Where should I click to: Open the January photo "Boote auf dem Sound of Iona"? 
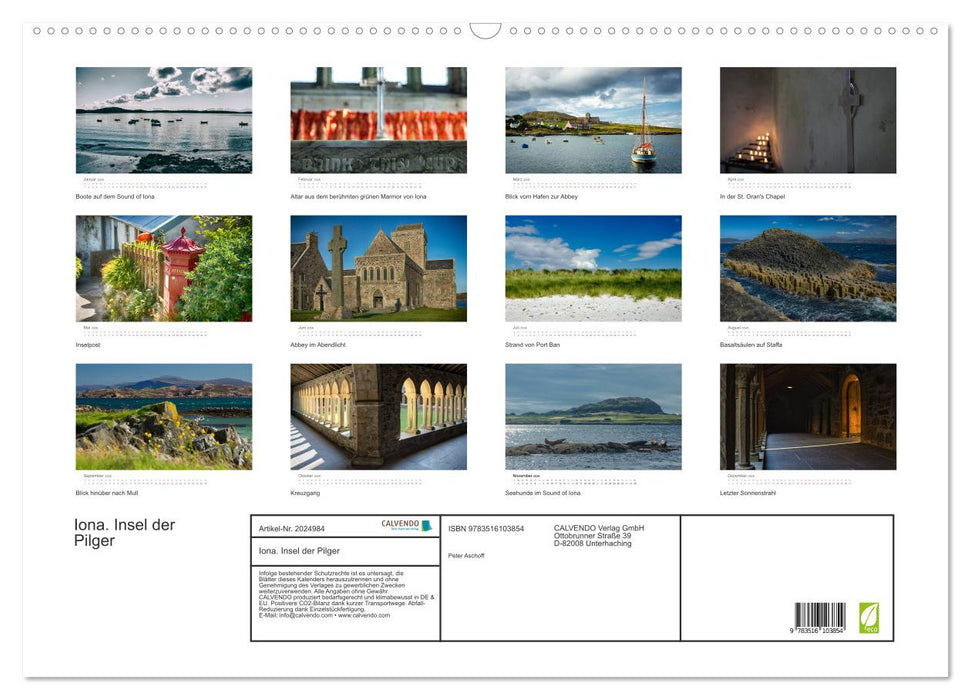pyautogui.click(x=163, y=120)
